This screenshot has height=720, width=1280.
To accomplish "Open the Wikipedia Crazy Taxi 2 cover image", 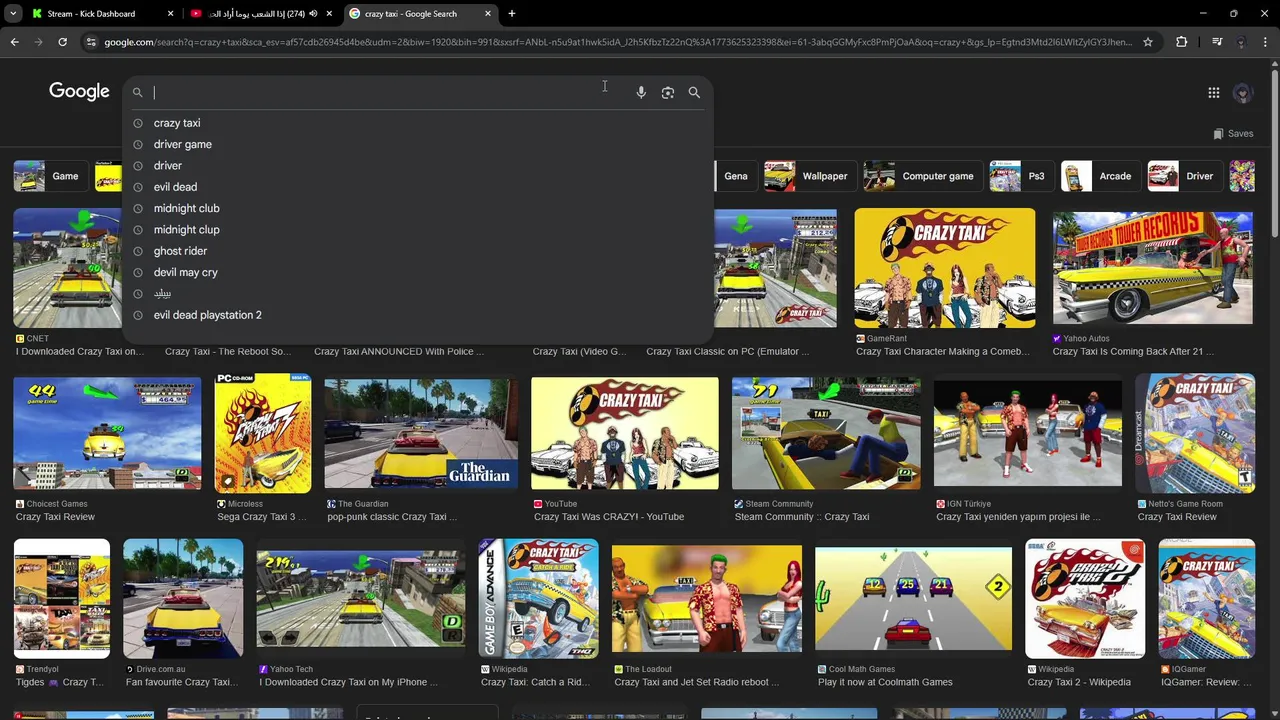I will [x=1085, y=598].
